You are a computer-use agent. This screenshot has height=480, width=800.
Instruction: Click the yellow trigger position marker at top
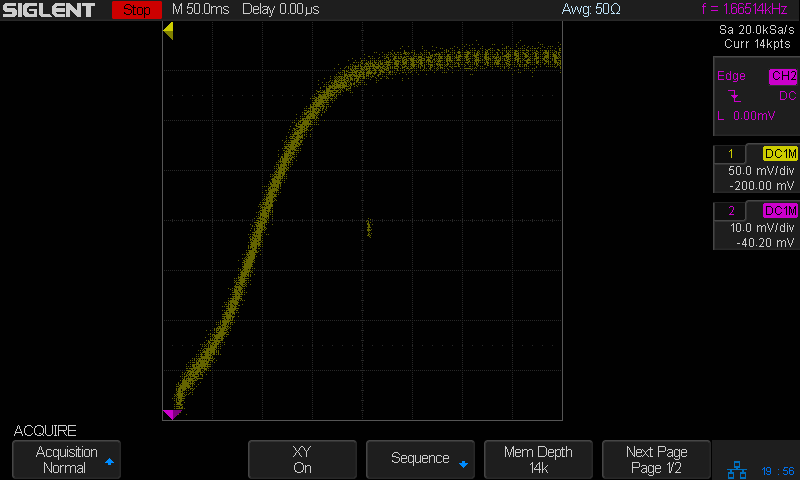point(168,31)
